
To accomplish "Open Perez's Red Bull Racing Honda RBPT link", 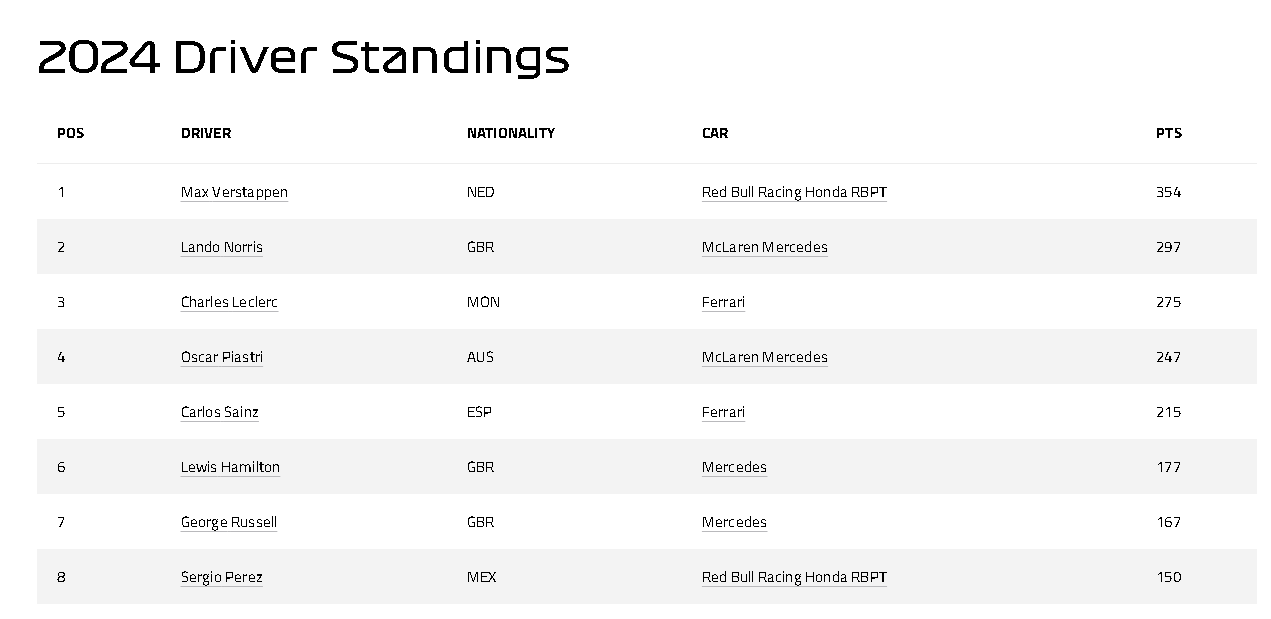I will coord(794,577).
